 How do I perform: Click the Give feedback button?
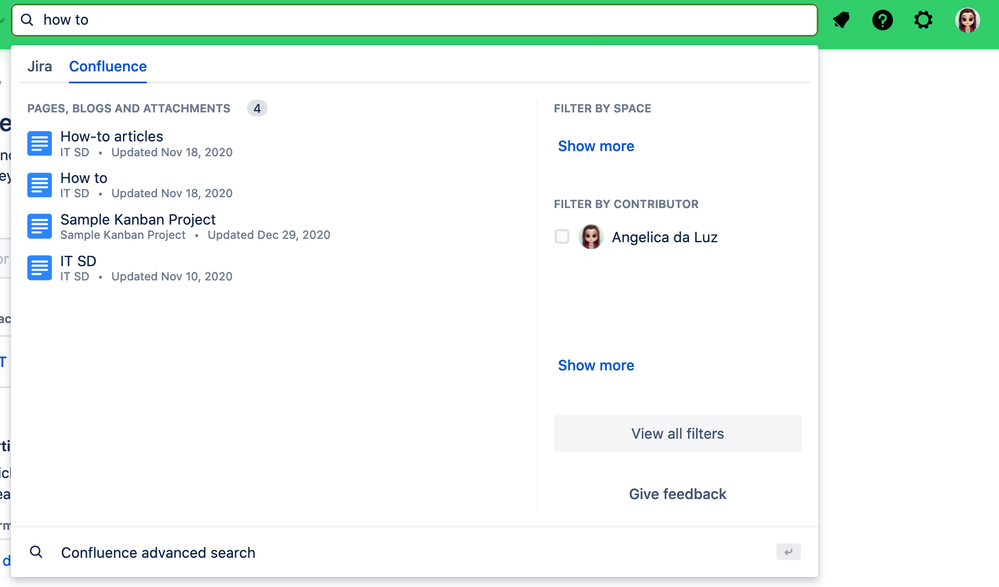coord(677,494)
